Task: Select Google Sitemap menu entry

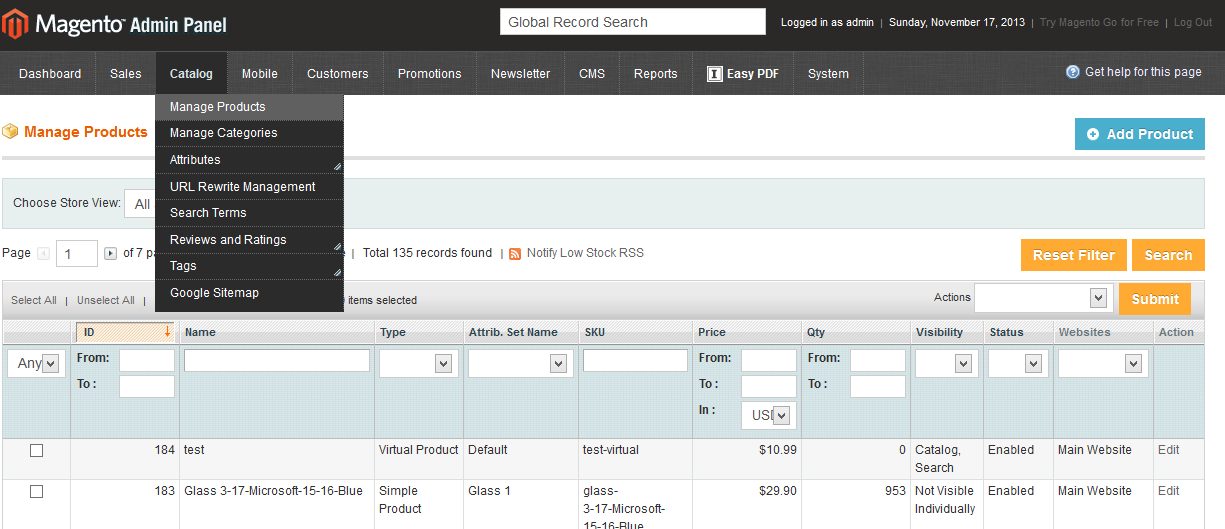Action: point(249,293)
